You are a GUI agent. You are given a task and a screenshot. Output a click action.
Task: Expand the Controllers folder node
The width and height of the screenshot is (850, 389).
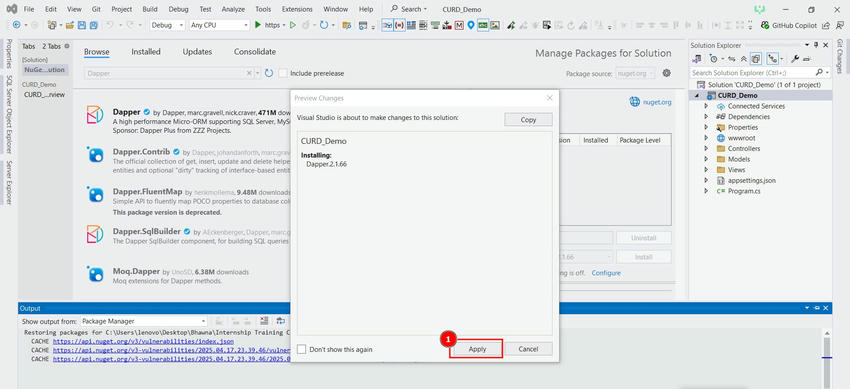706,148
